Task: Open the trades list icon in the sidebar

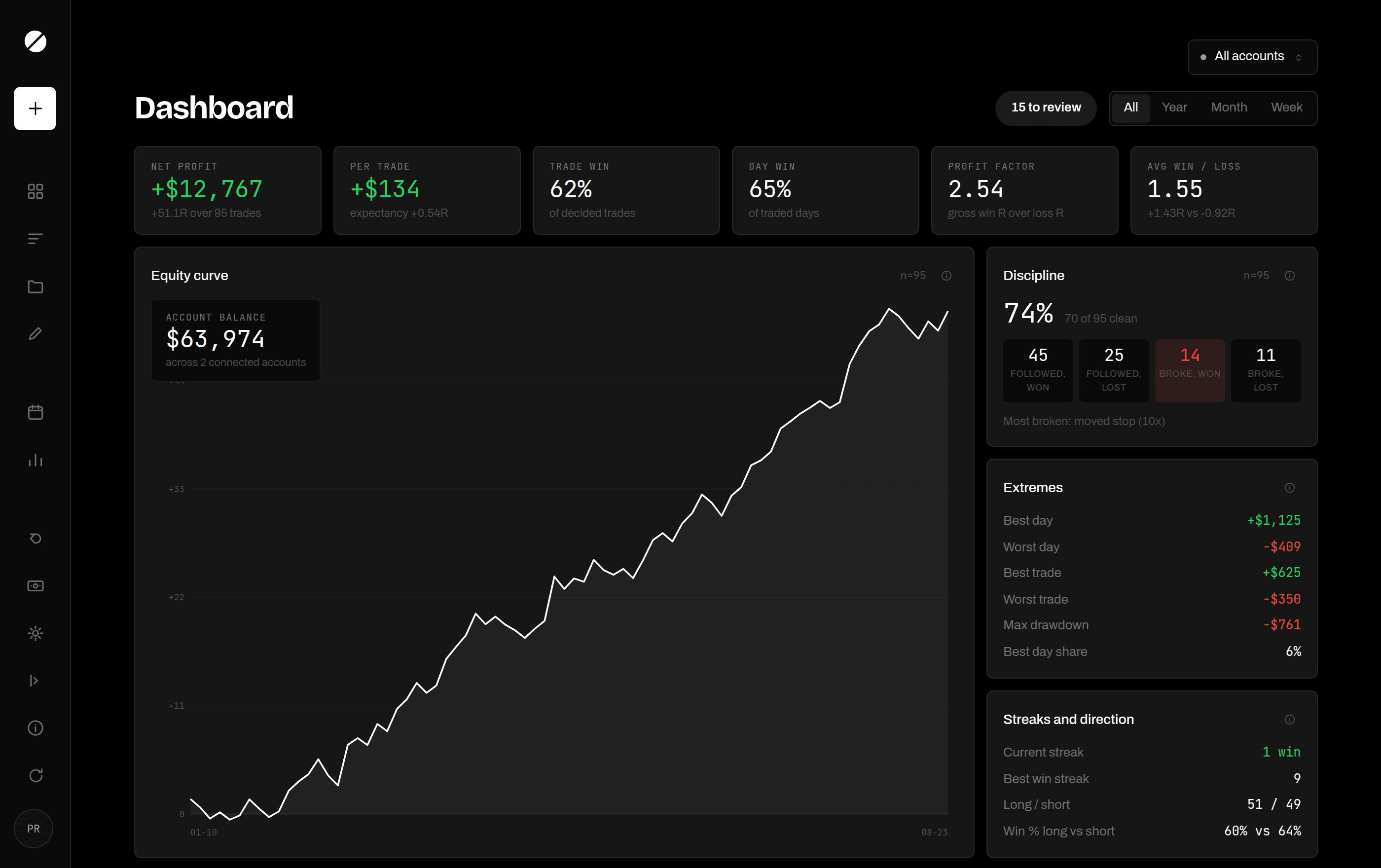Action: tap(35, 239)
